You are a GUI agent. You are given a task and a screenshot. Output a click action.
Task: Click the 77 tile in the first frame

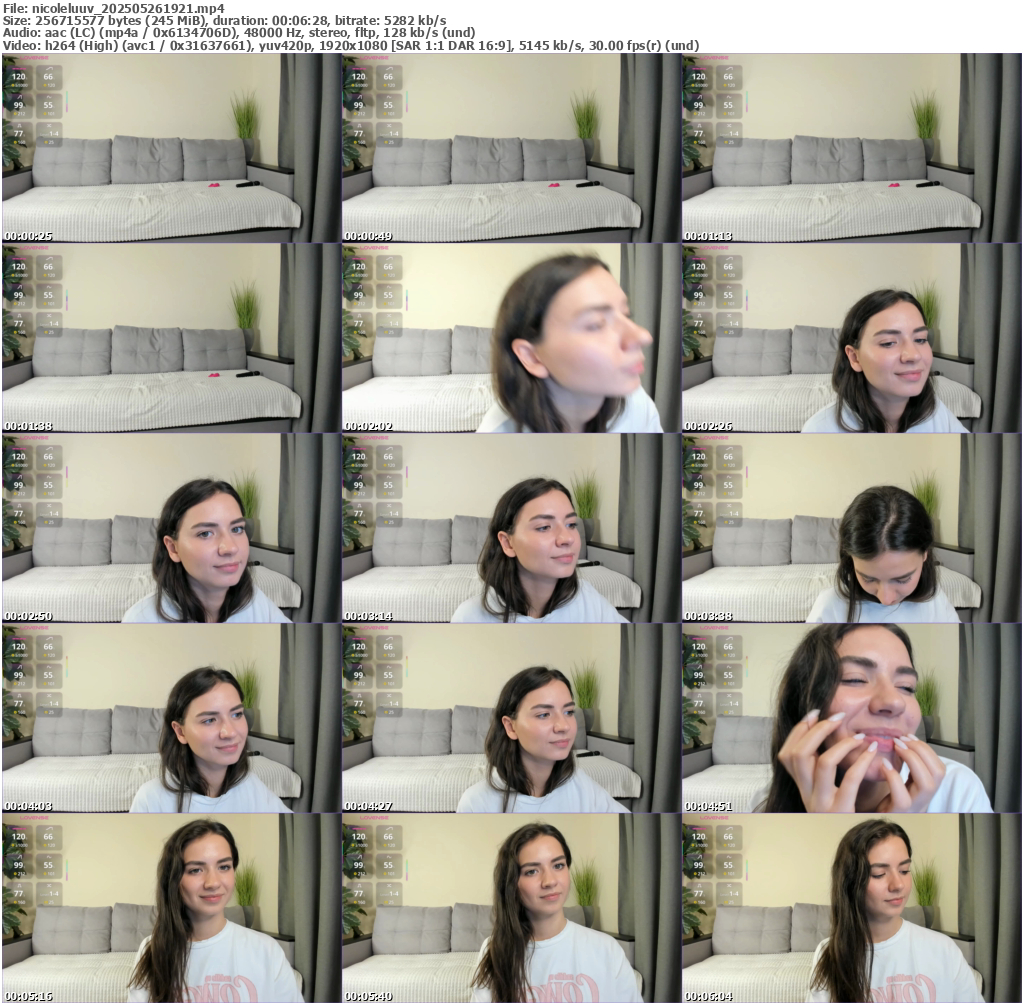19,133
